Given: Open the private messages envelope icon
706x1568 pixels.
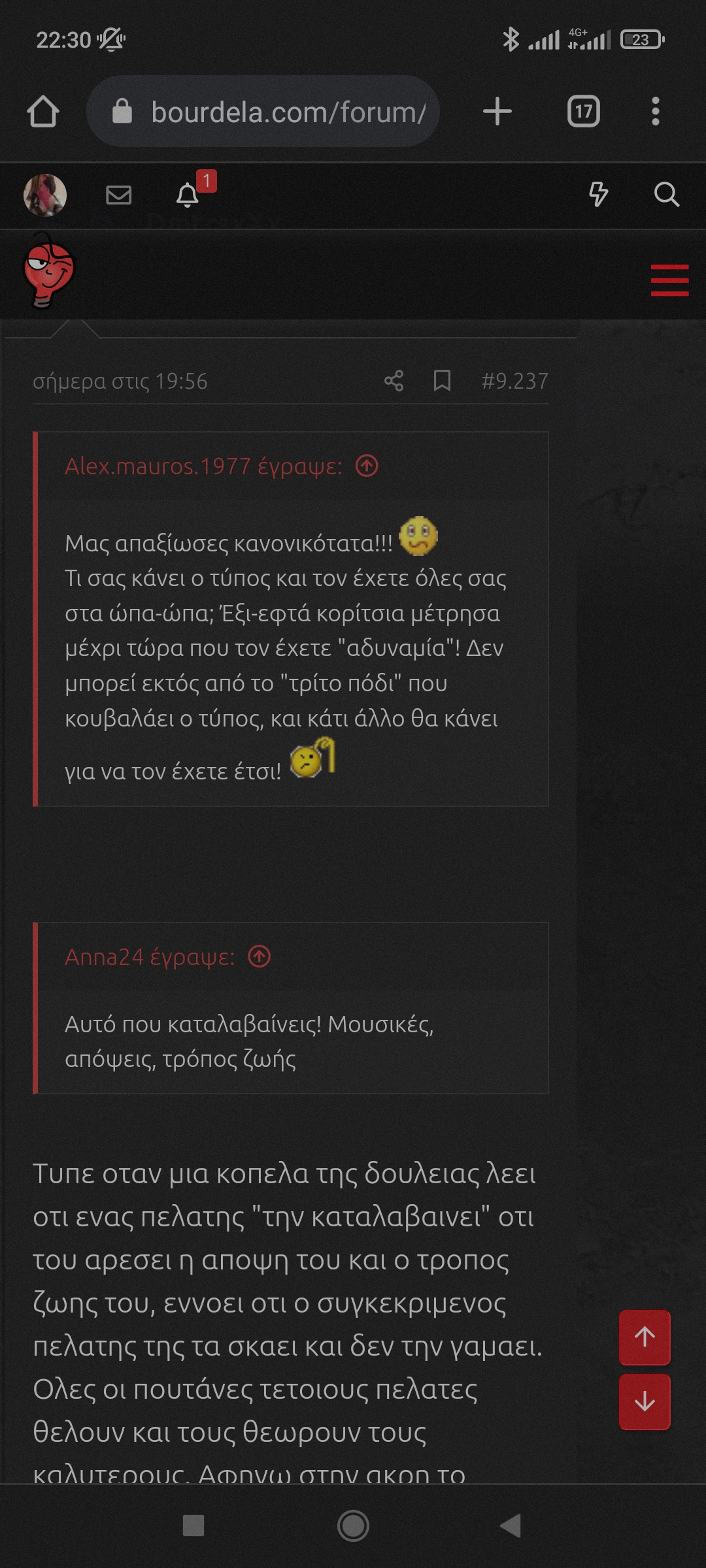Looking at the screenshot, I should pos(118,195).
